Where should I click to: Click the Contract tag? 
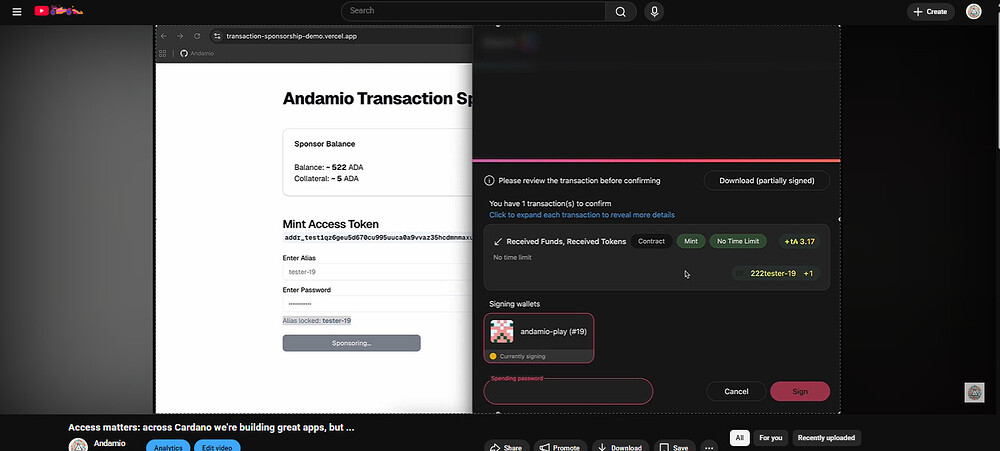651,241
